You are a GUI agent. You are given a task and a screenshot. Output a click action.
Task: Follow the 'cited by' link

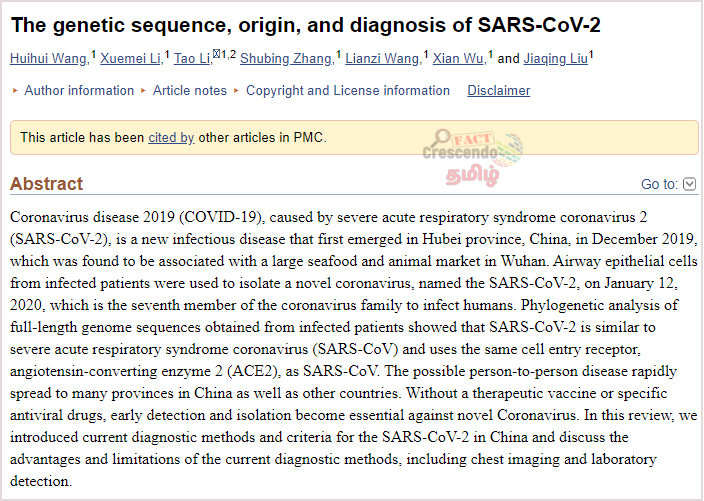point(171,137)
